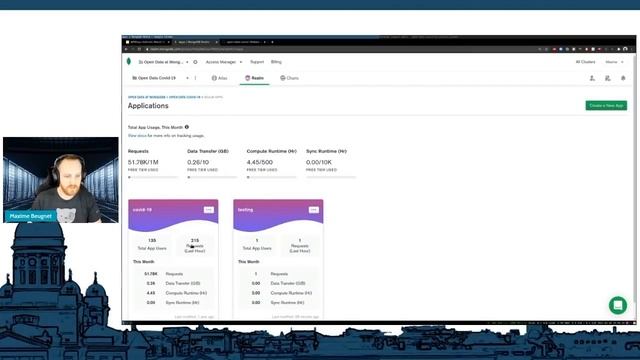Click 215 Requests Last Hour on covid-19
Screen dimensions: 640x360
click(x=195, y=245)
